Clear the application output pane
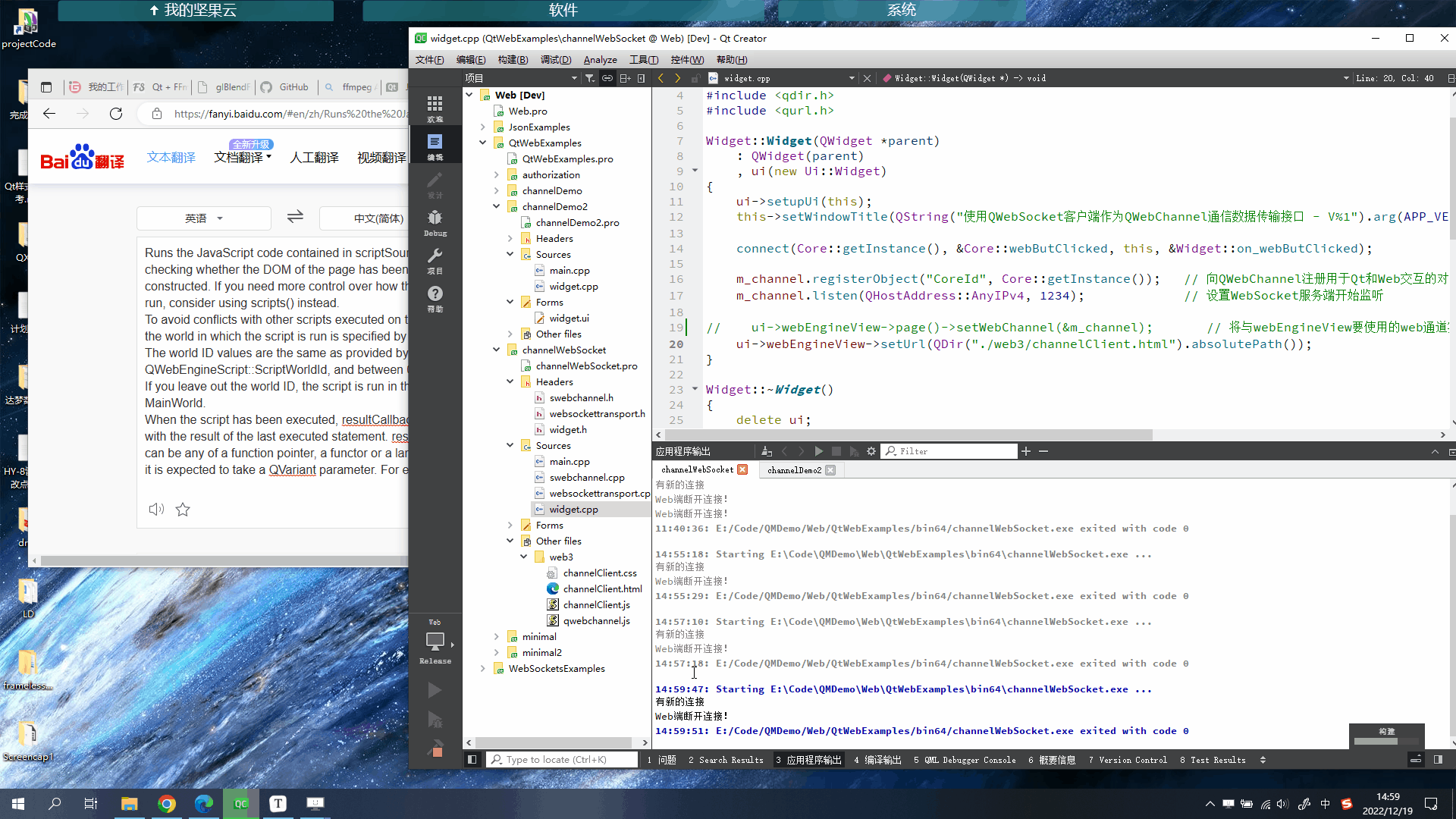 pyautogui.click(x=767, y=451)
